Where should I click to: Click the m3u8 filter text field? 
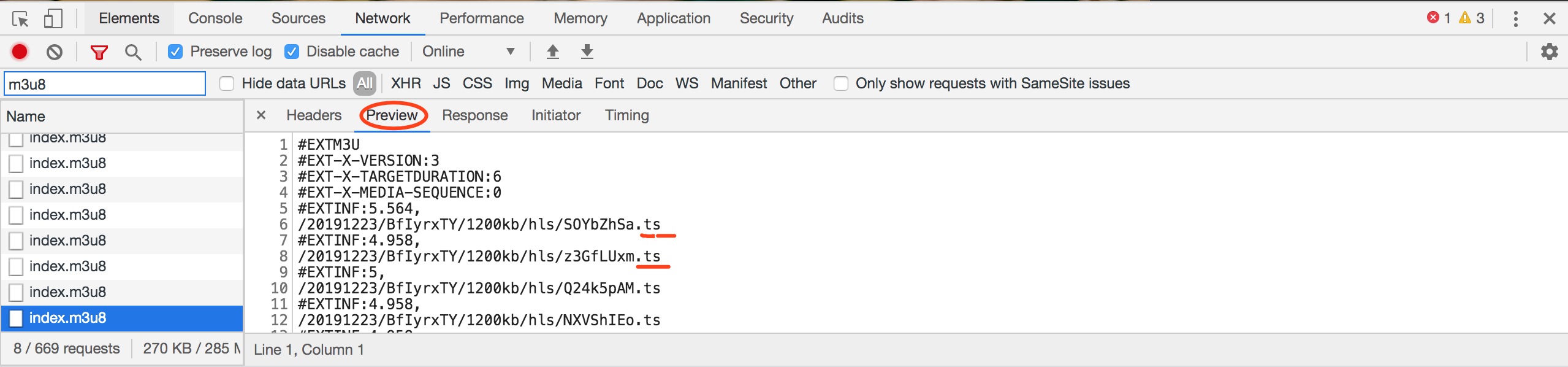tap(105, 84)
